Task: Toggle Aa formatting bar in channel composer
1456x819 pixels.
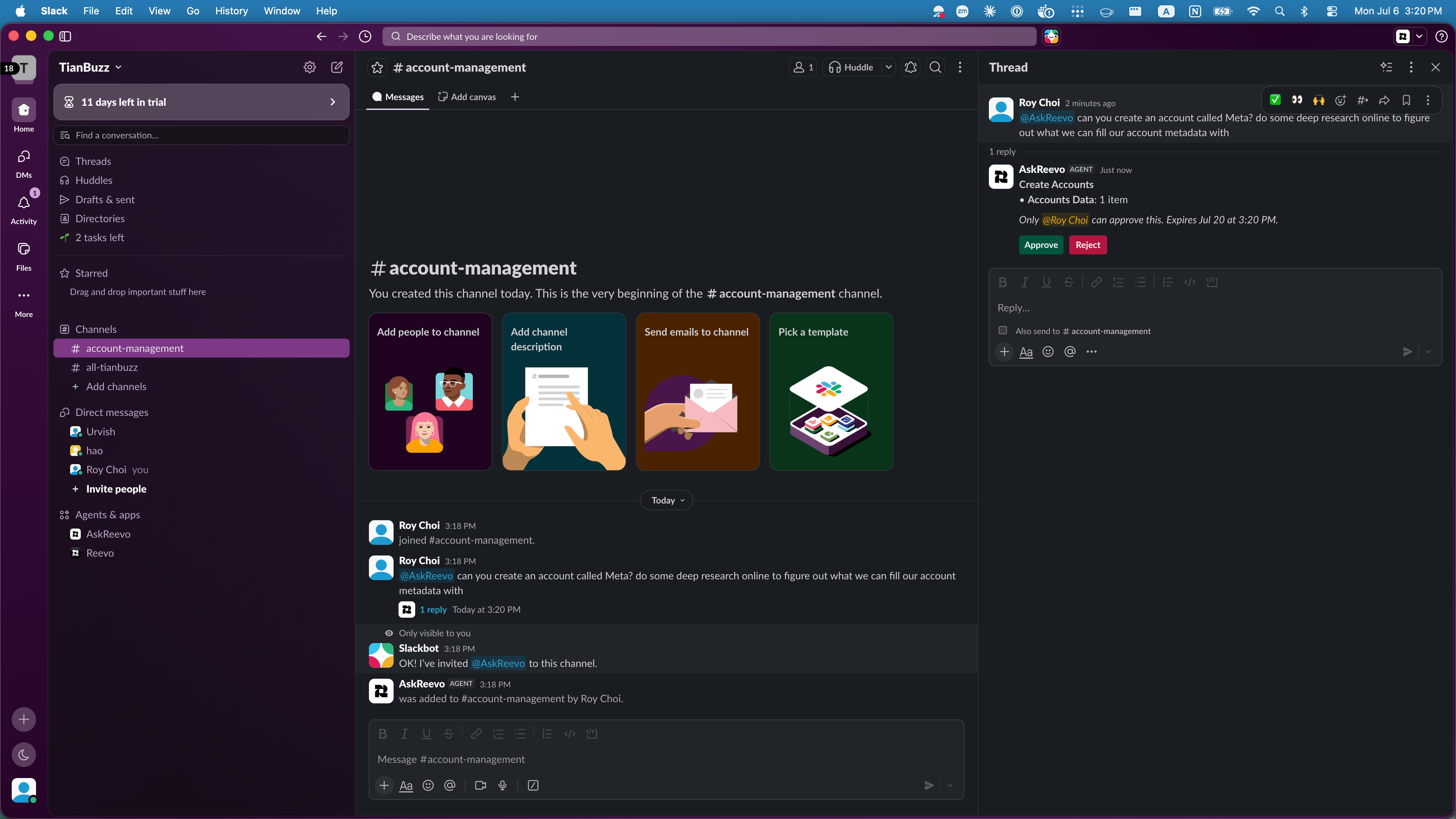Action: point(406,785)
